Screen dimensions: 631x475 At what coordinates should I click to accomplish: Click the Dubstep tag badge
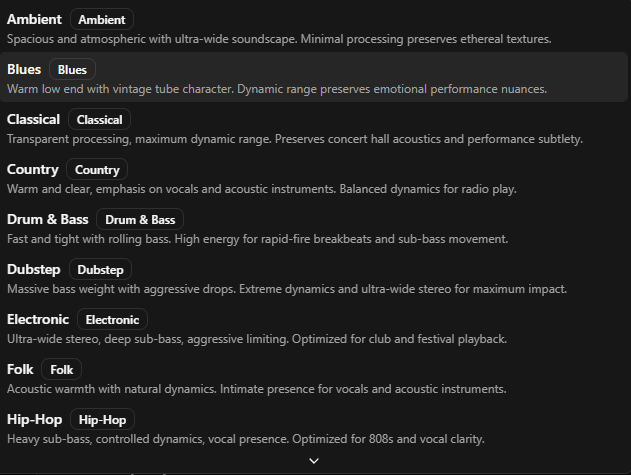[x=100, y=270]
